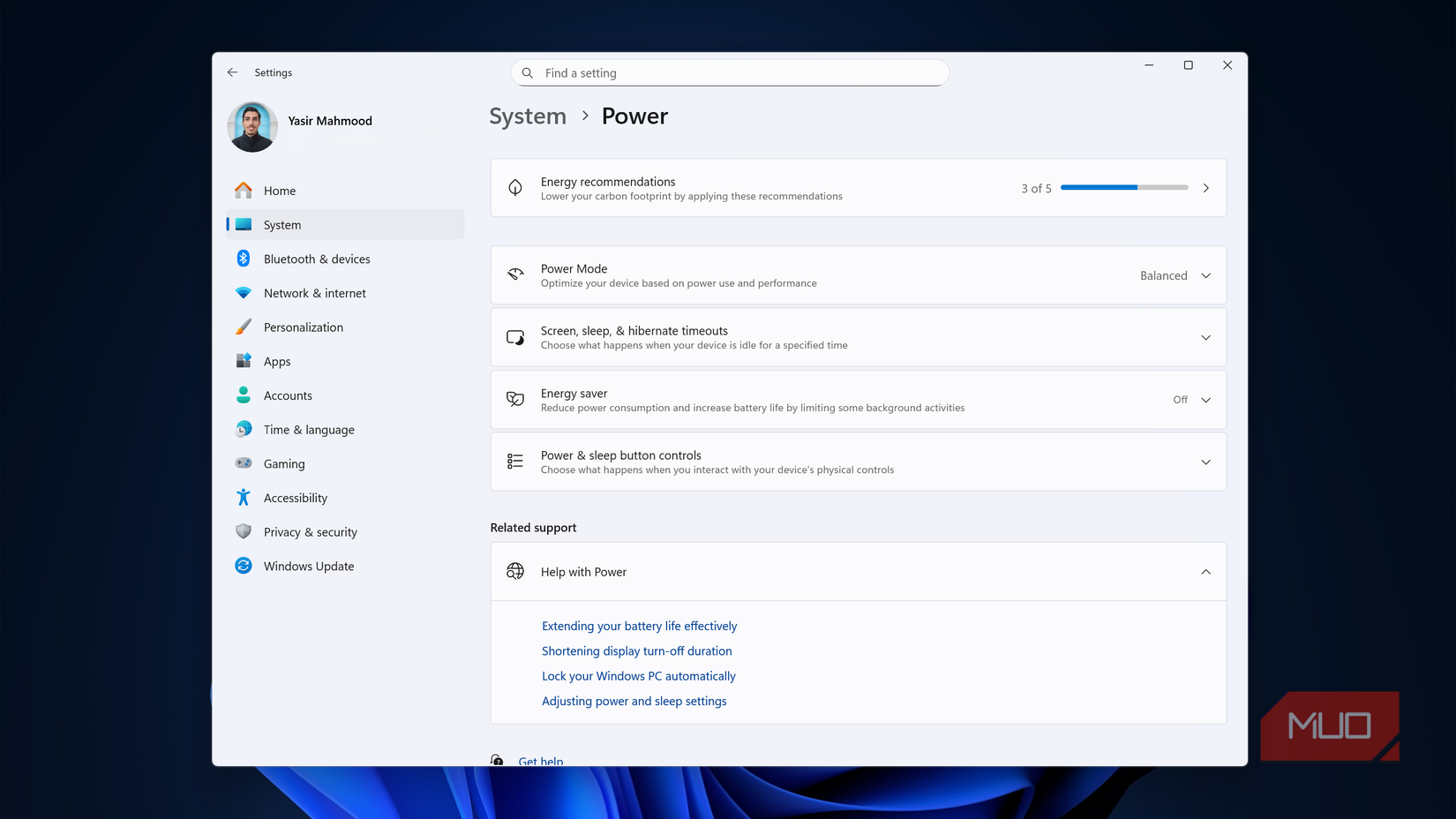Open Personalization settings
1456x819 pixels.
pyautogui.click(x=345, y=327)
